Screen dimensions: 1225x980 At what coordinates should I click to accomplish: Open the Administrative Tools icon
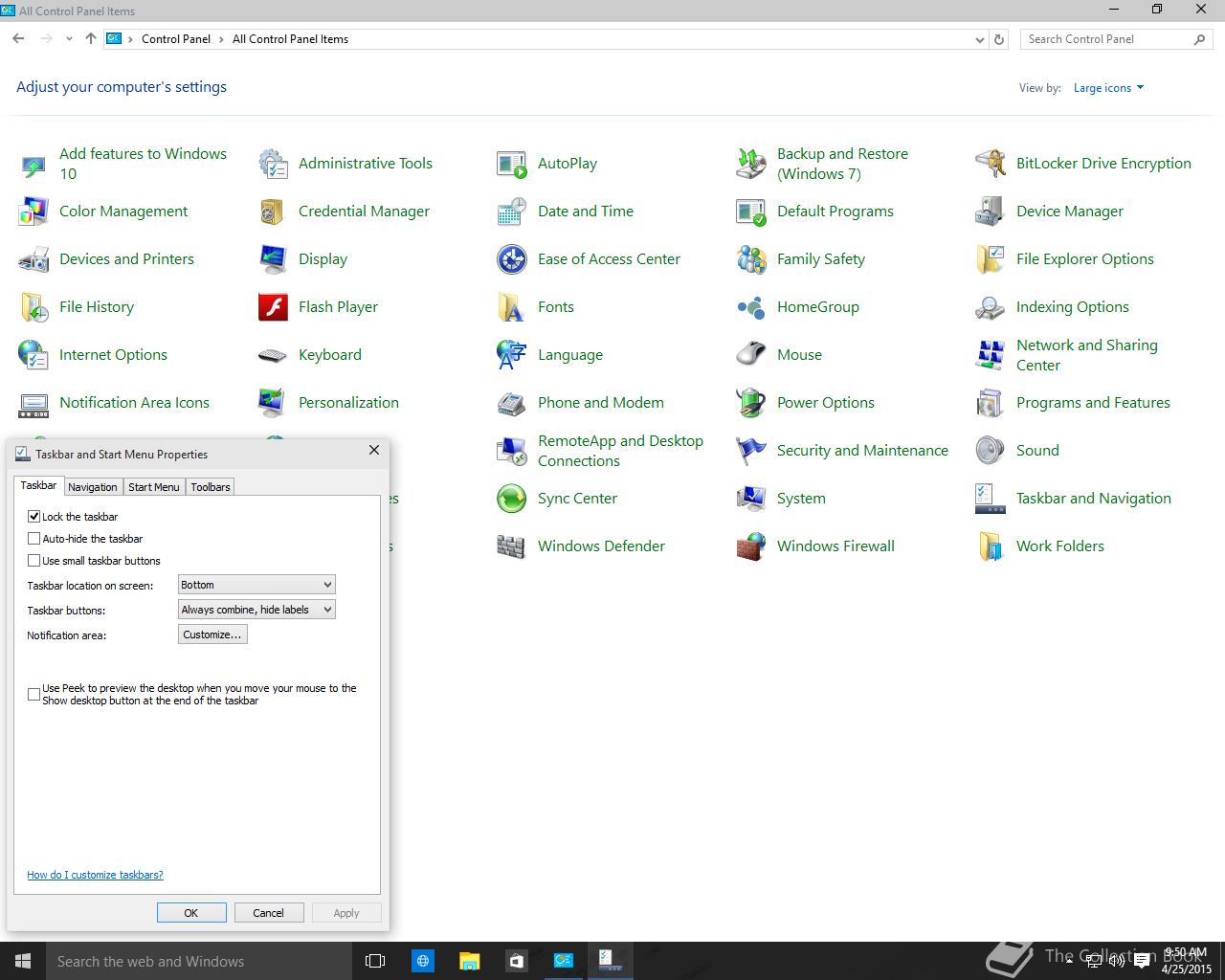click(x=273, y=164)
